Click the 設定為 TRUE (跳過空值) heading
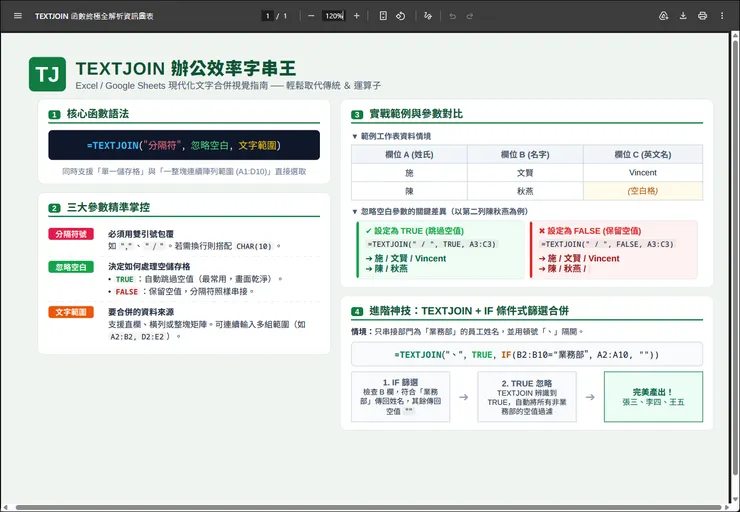 (x=414, y=231)
